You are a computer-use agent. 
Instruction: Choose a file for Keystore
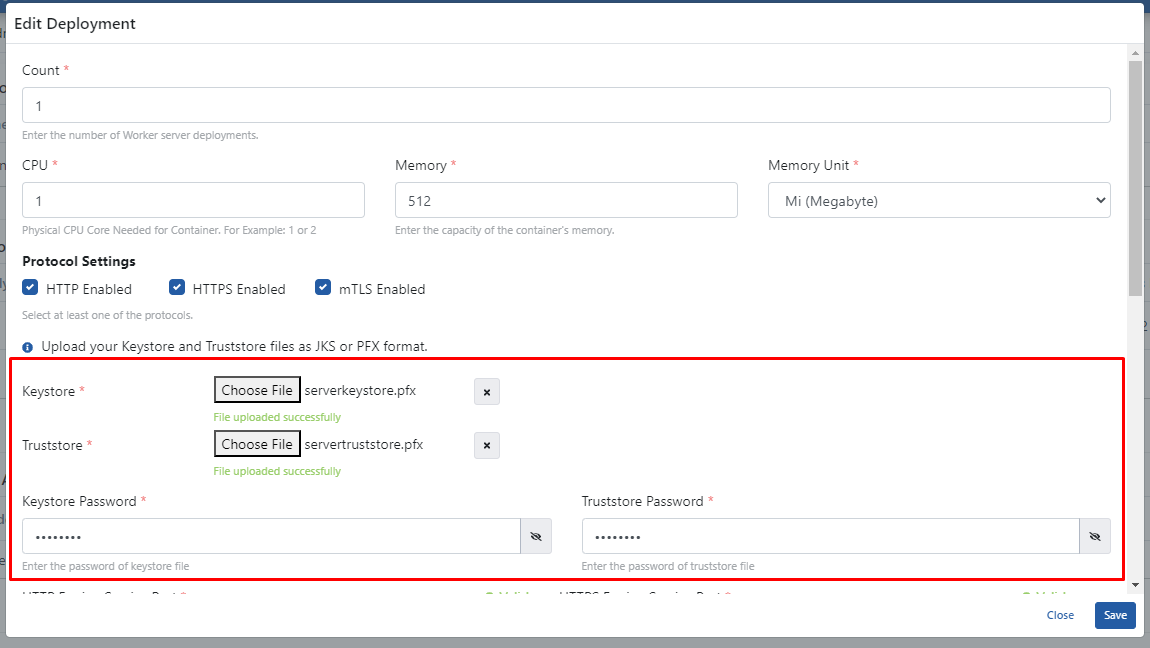coord(257,390)
